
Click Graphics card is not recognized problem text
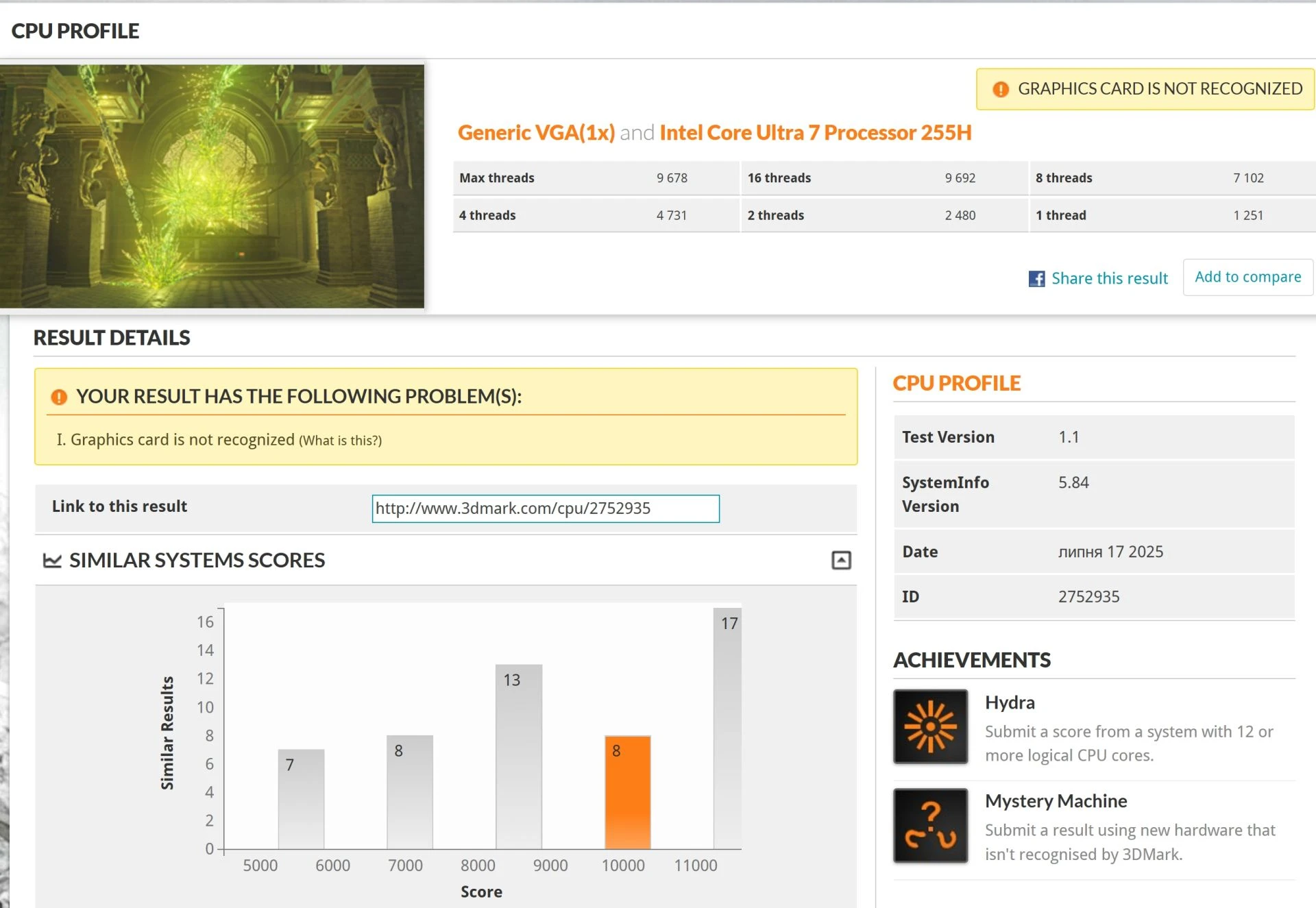point(182,440)
